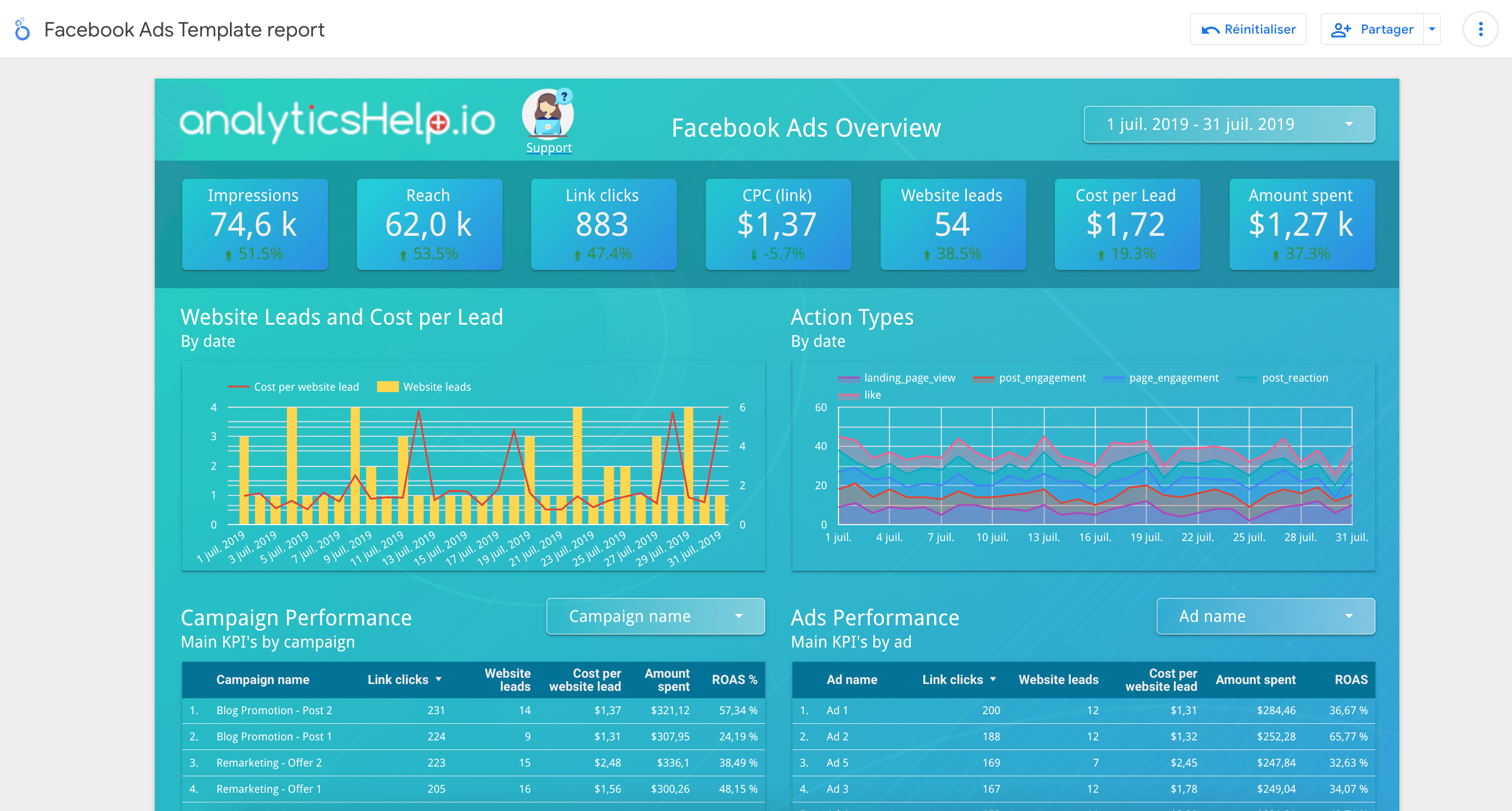Click the Looker Studio logo icon
The image size is (1512, 811).
click(22, 29)
